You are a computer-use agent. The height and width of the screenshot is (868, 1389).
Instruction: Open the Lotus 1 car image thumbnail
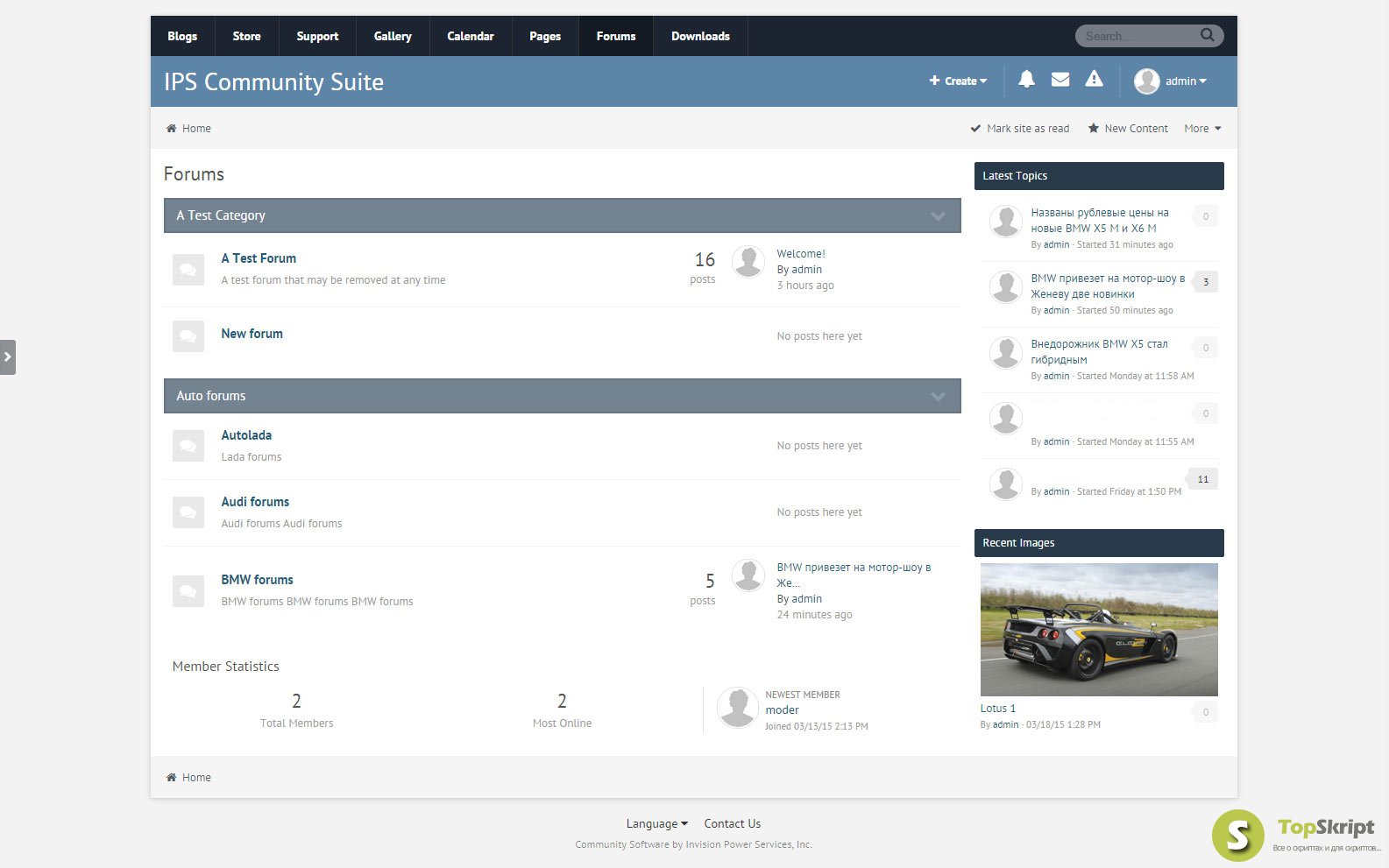coord(1099,630)
